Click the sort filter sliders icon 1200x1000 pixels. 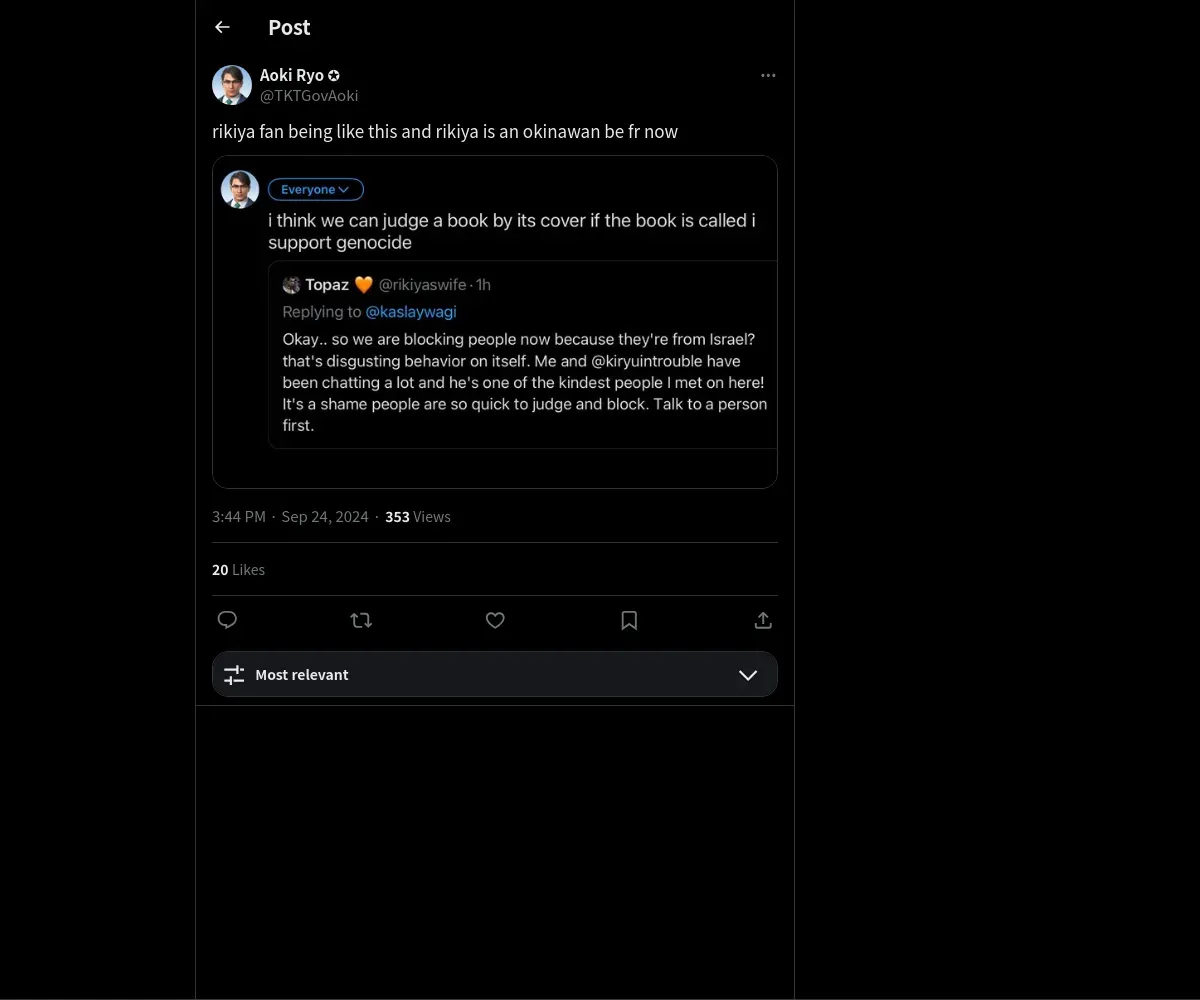tap(234, 675)
